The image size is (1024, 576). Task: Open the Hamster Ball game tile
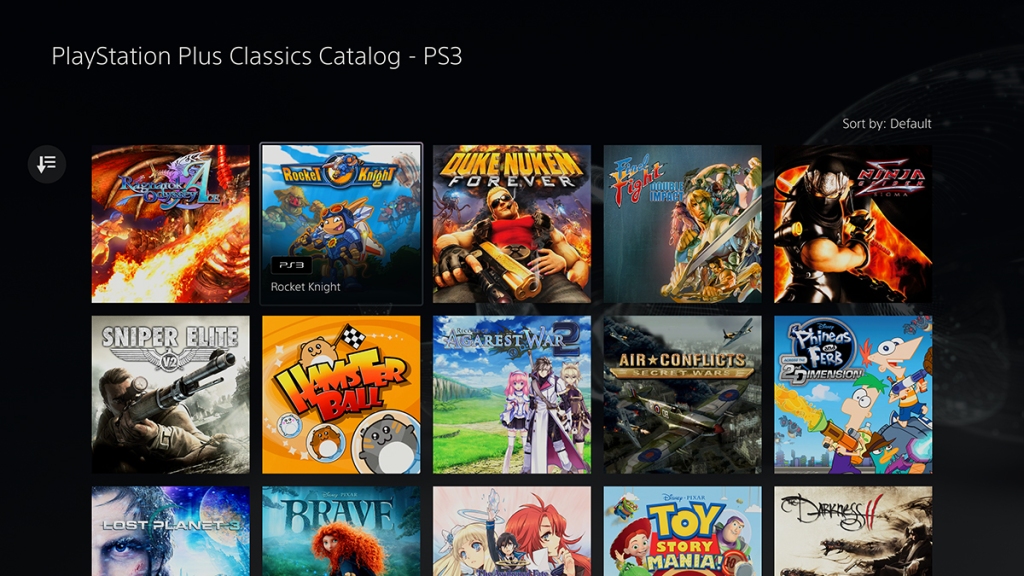(341, 394)
